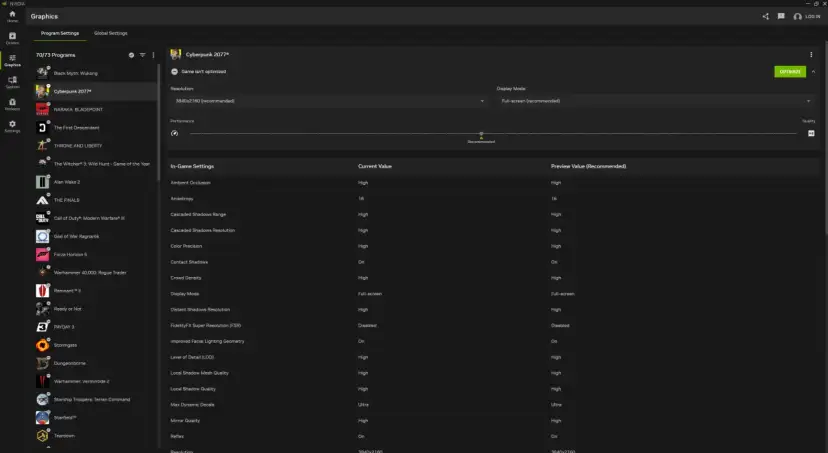Switch to the Global Settings tab
The width and height of the screenshot is (828, 453).
[110, 33]
